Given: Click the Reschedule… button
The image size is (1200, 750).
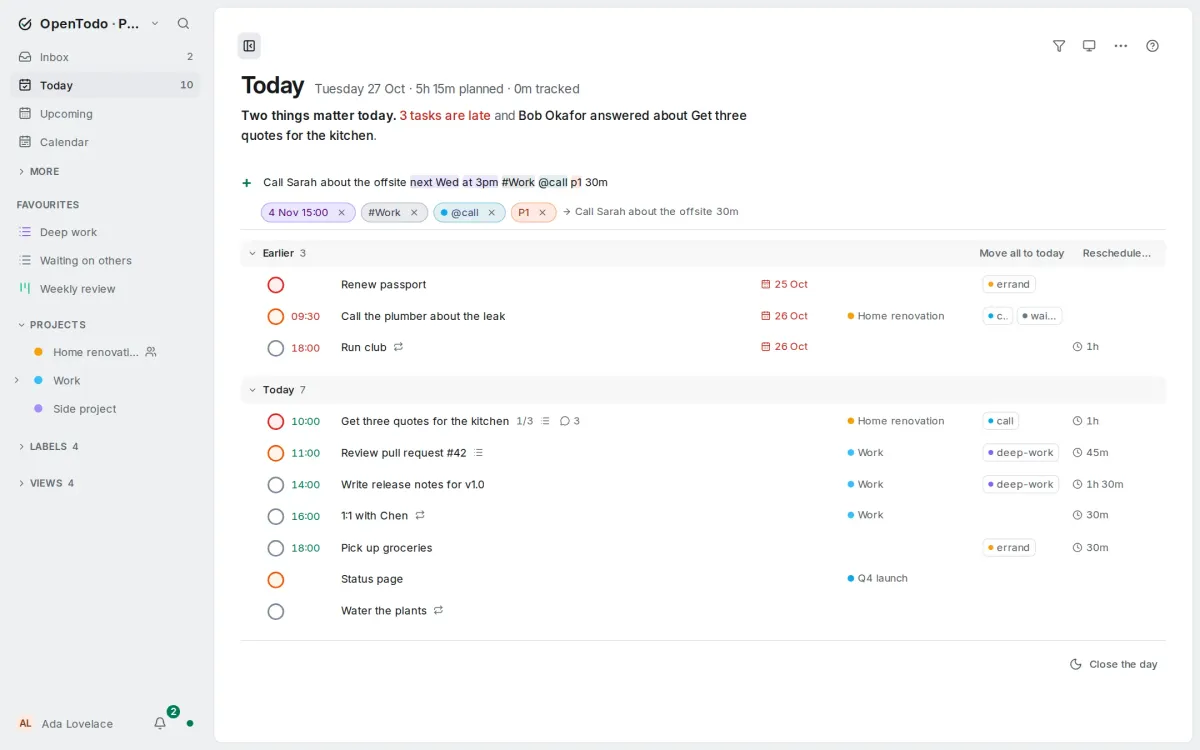Looking at the screenshot, I should click(1116, 253).
